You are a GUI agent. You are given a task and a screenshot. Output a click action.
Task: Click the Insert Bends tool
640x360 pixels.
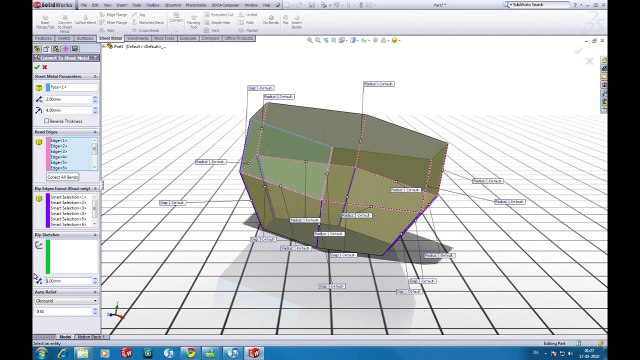coord(297,22)
